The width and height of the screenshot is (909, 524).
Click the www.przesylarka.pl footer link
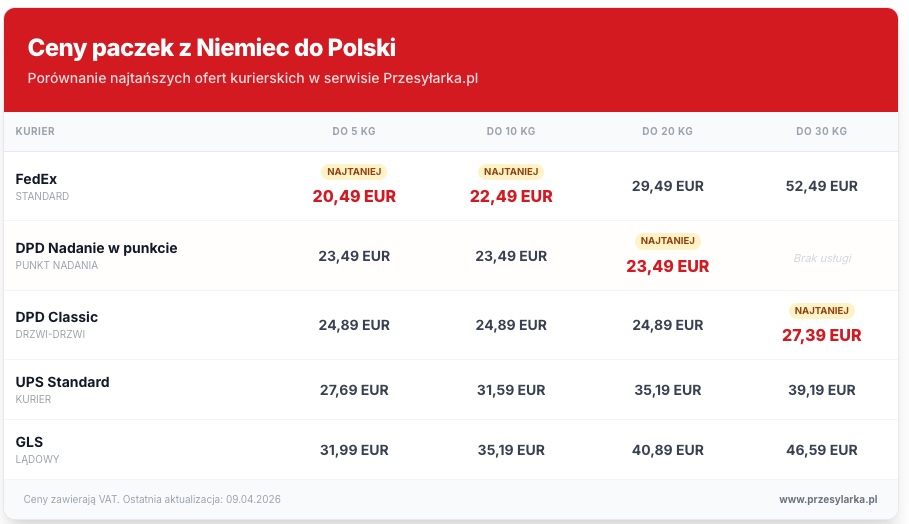pyautogui.click(x=827, y=499)
